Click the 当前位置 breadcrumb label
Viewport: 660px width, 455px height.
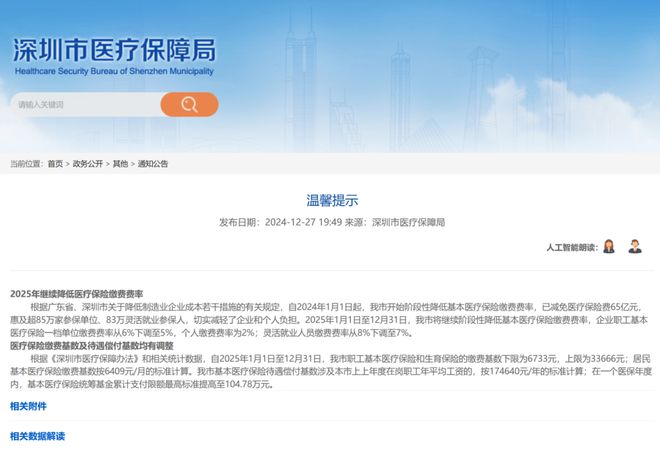click(26, 163)
